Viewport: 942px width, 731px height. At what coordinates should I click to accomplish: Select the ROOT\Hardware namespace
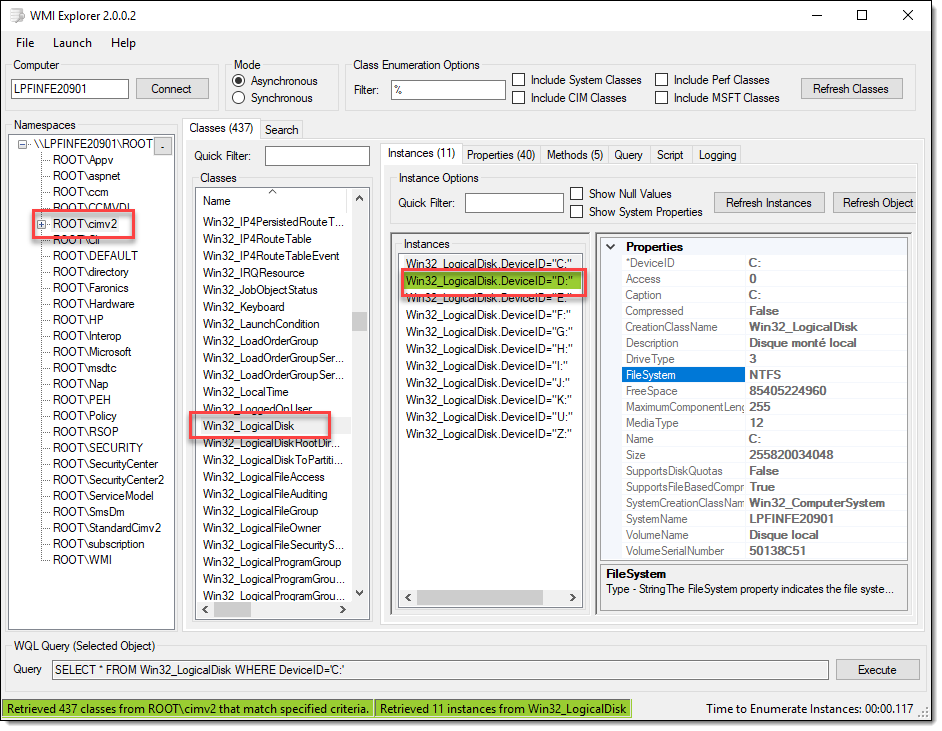coord(94,304)
